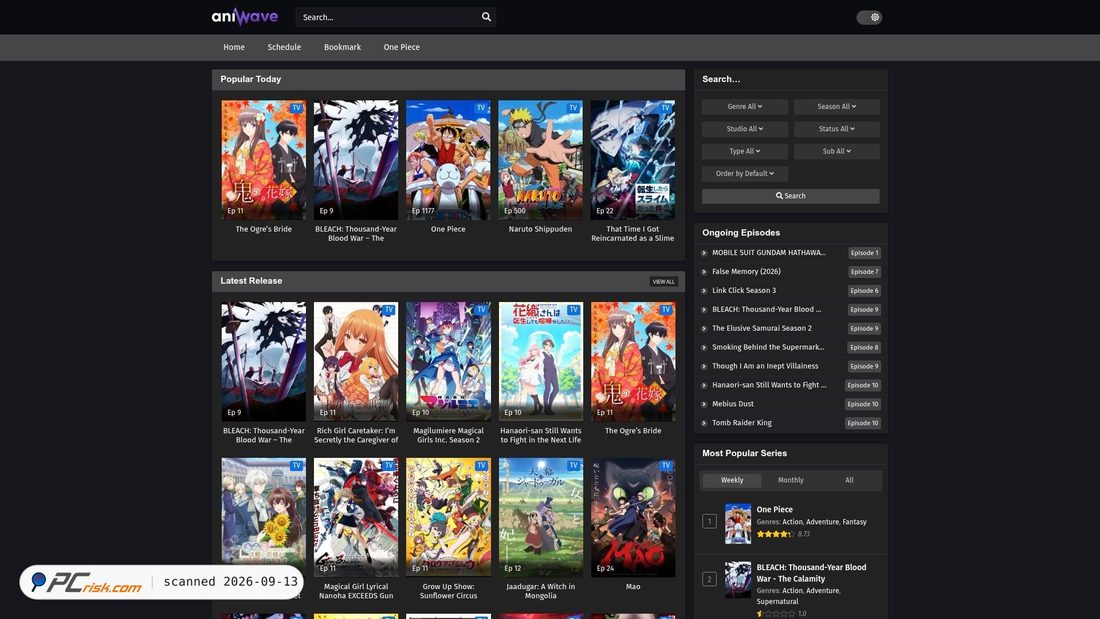Open the One Piece menu item
1100x619 pixels.
(401, 47)
